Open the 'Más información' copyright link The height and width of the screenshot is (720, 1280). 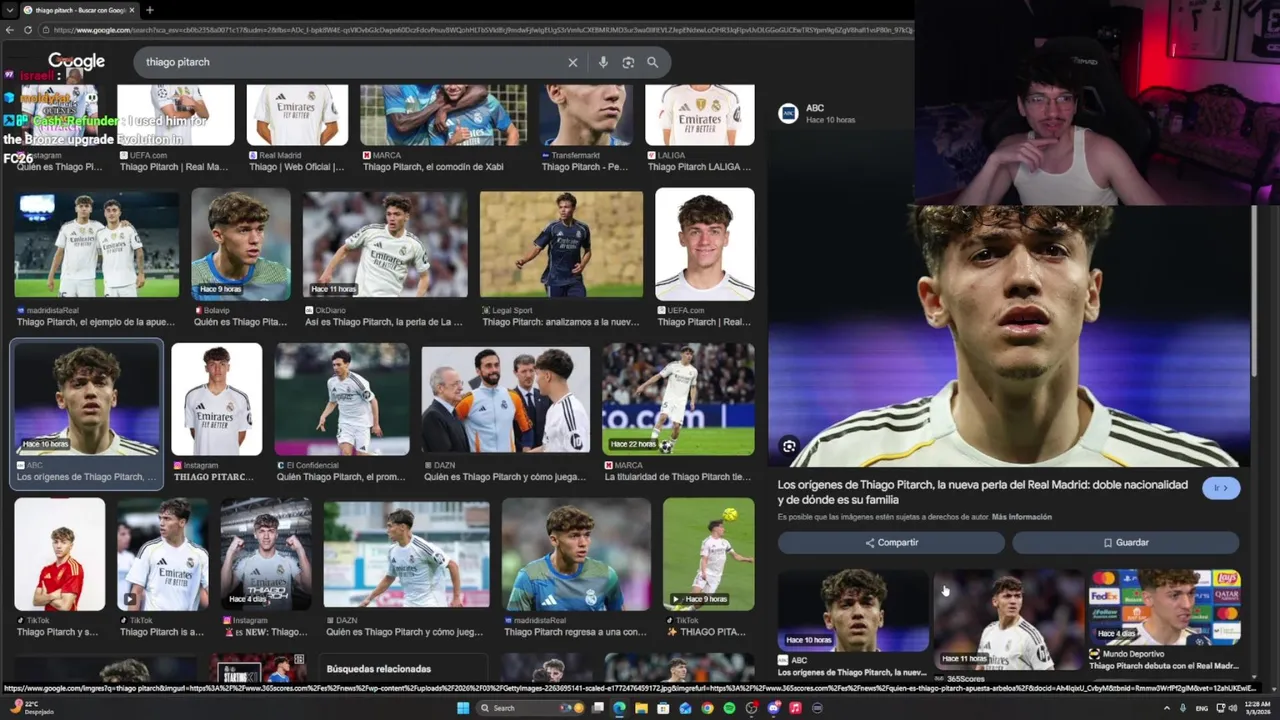coord(1022,517)
